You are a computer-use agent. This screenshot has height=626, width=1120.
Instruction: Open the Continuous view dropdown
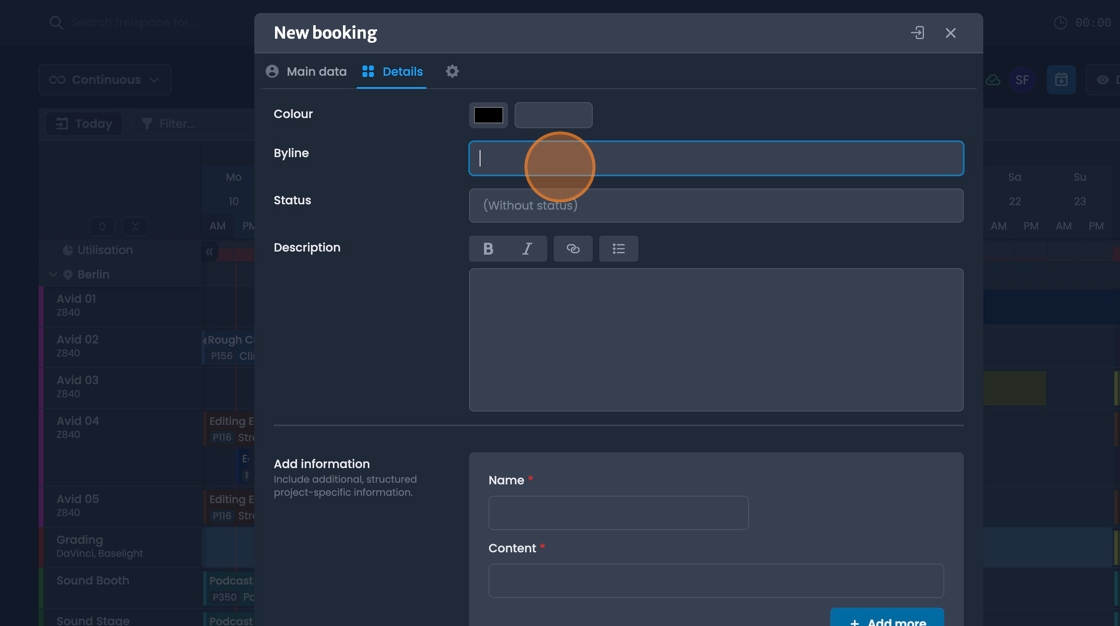click(x=103, y=79)
